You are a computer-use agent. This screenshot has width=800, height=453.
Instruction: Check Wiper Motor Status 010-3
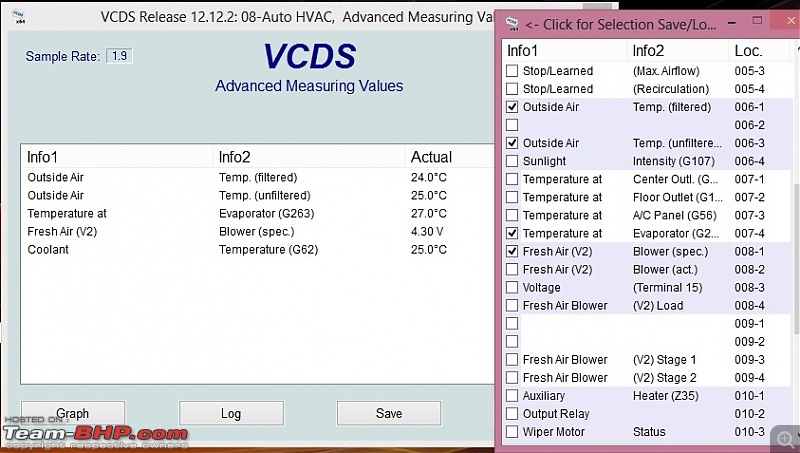tap(512, 432)
